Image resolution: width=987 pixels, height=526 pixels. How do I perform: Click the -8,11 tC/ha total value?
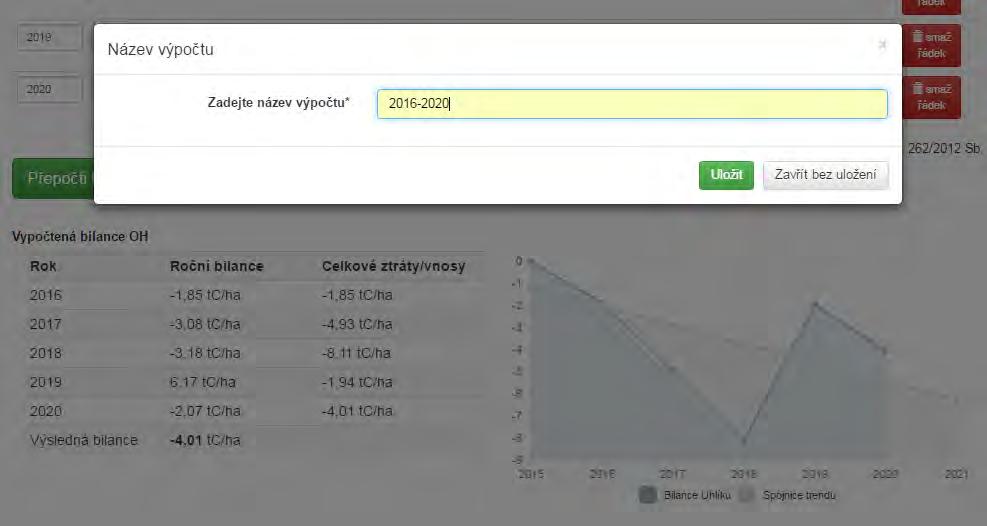356,353
